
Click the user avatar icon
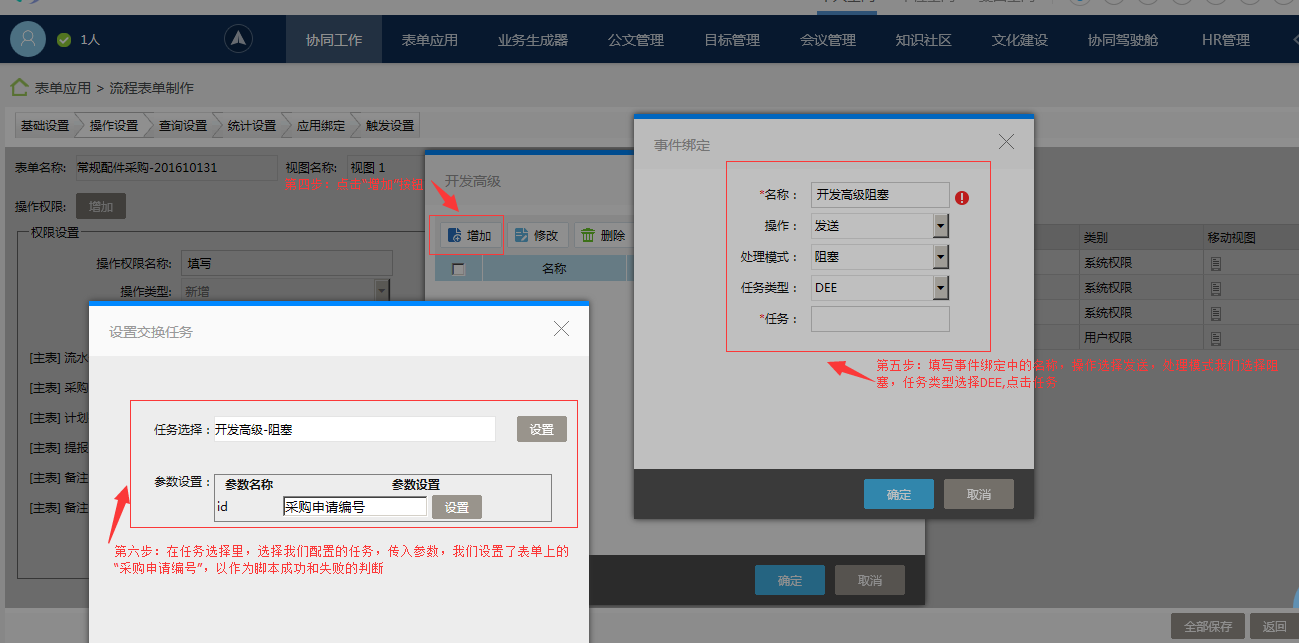click(x=28, y=39)
